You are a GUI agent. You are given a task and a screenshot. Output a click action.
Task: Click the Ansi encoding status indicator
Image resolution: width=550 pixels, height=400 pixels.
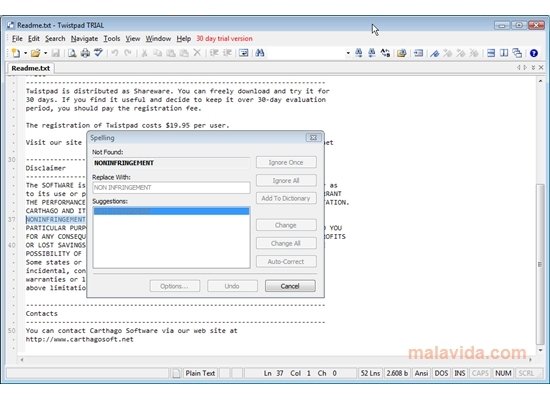[421, 373]
